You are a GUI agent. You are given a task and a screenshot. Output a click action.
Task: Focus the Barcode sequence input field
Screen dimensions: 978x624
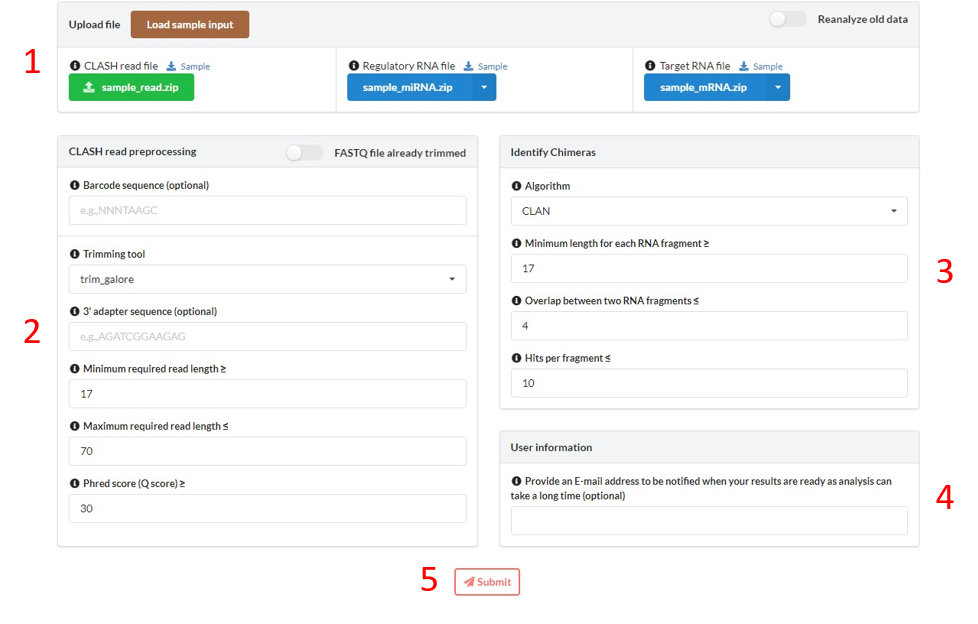268,210
